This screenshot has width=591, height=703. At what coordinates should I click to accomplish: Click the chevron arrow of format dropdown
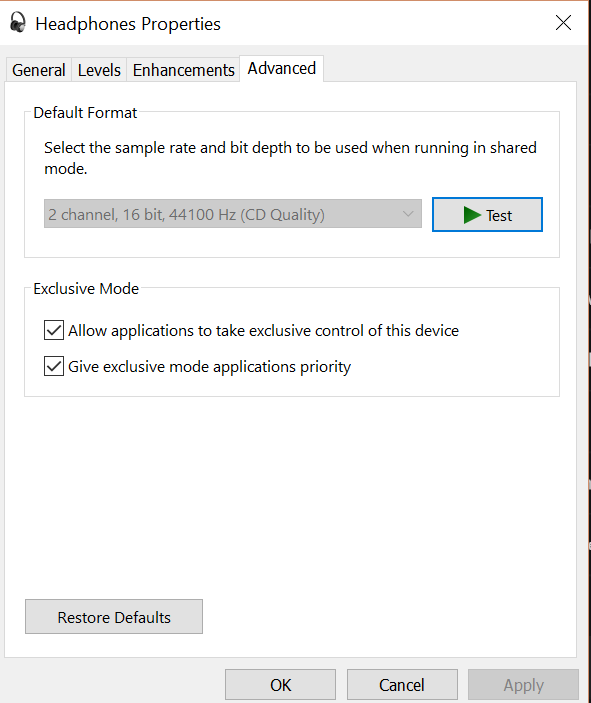[408, 214]
